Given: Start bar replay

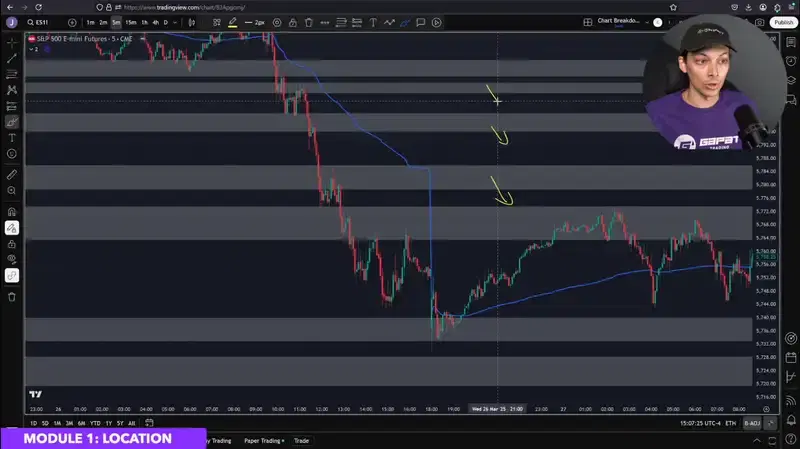Looking at the screenshot, I should tap(437, 22).
